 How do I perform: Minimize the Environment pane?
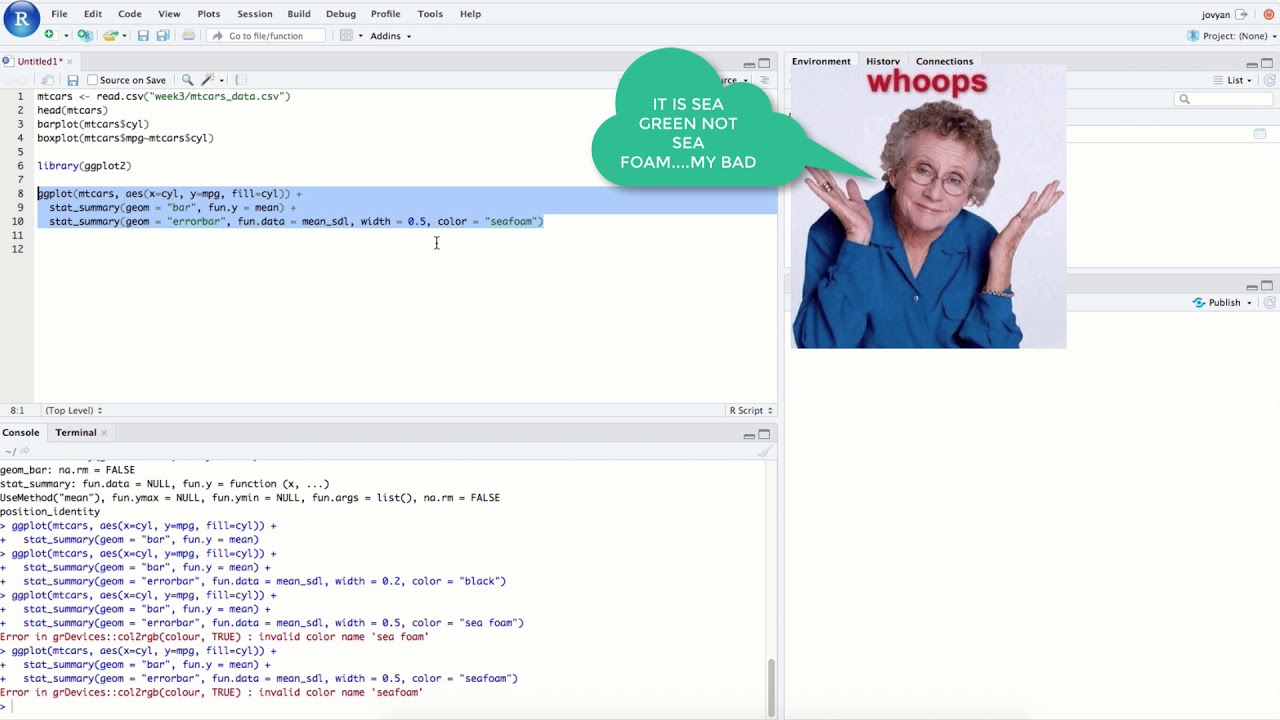[x=1251, y=63]
